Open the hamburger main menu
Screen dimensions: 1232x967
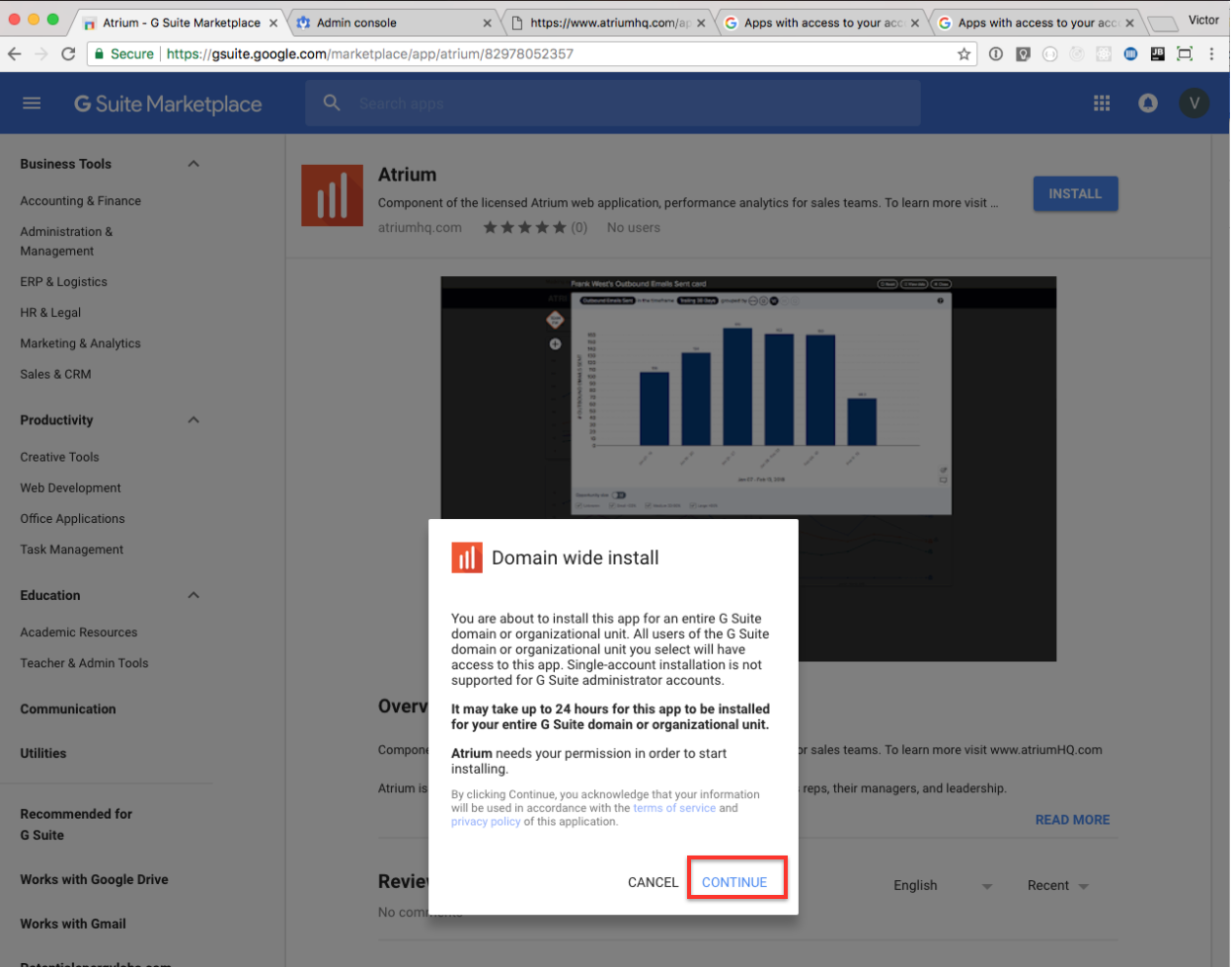(32, 103)
